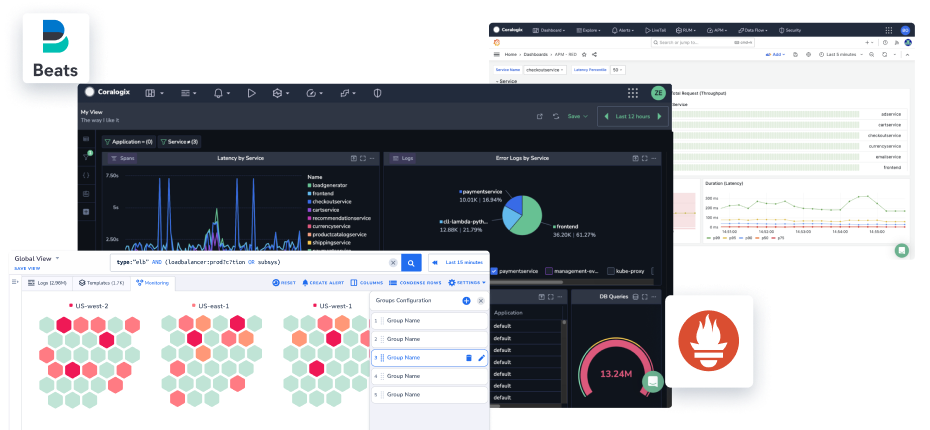Screen dimensions: 930x430
Task: Maximize the Latency by Service widget
Action: tap(362, 158)
